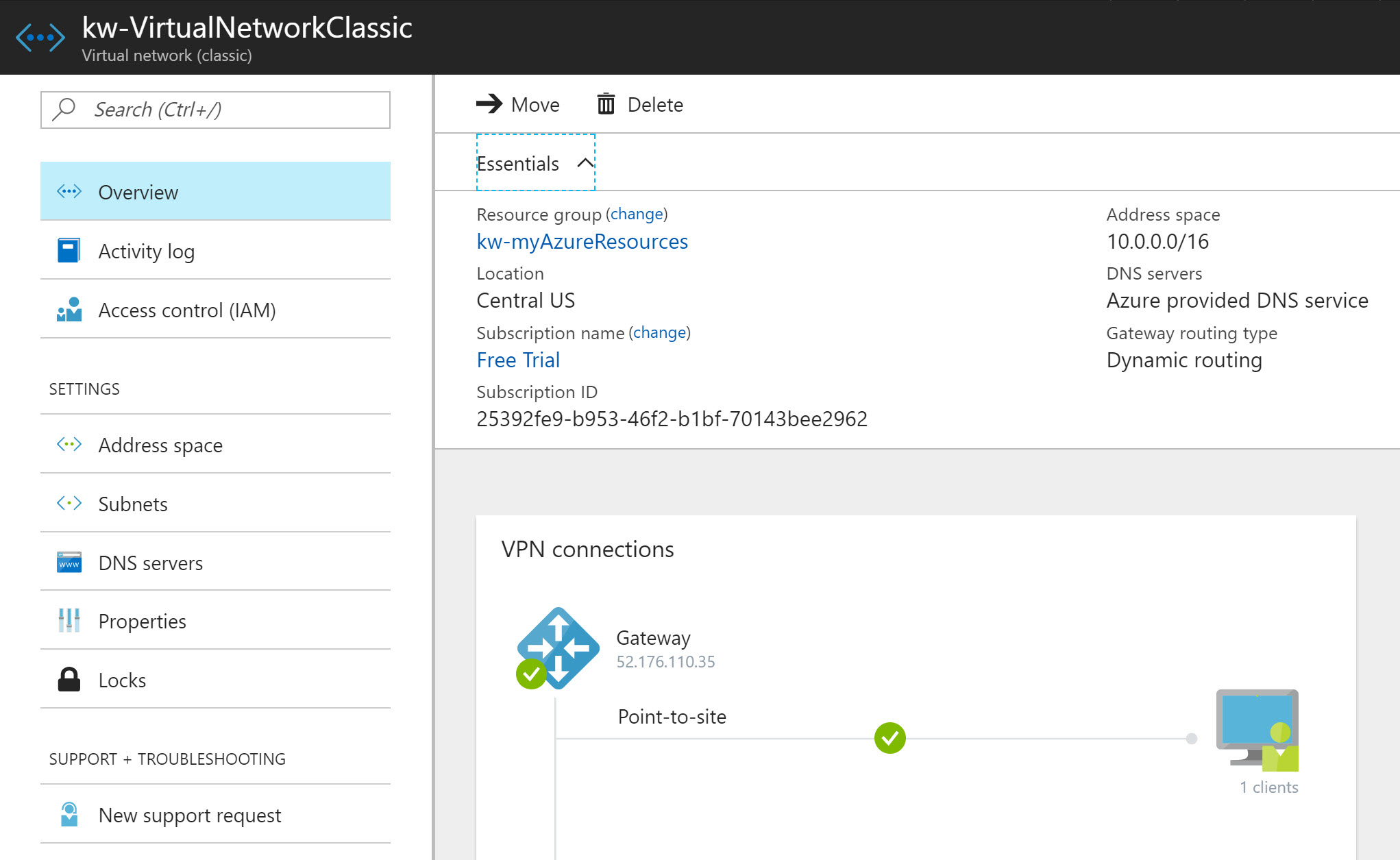
Task: Click the kw-VirtualNetworkClassic title
Action: tap(247, 27)
